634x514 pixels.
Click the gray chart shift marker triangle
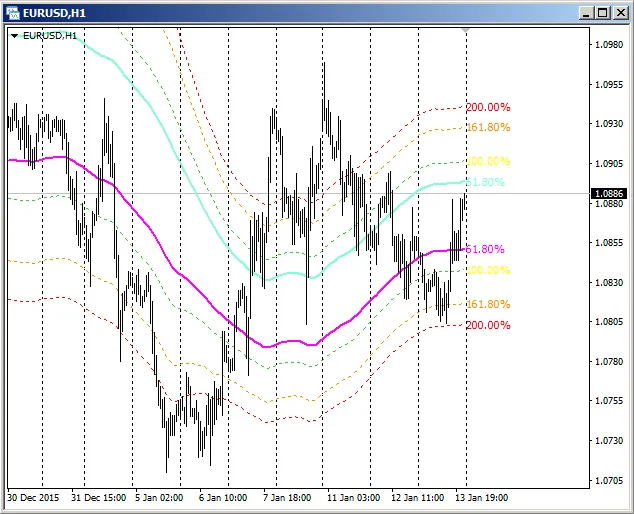click(465, 31)
